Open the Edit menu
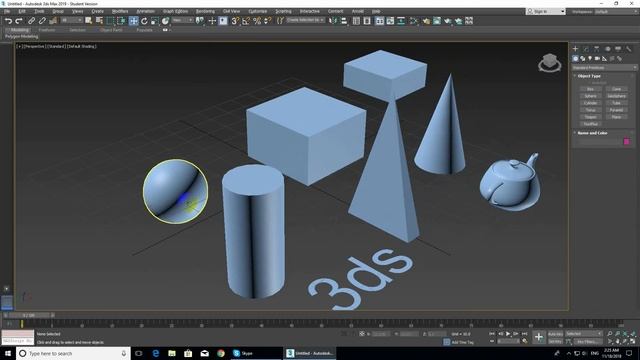The width and height of the screenshot is (640, 360). pyautogui.click(x=22, y=11)
